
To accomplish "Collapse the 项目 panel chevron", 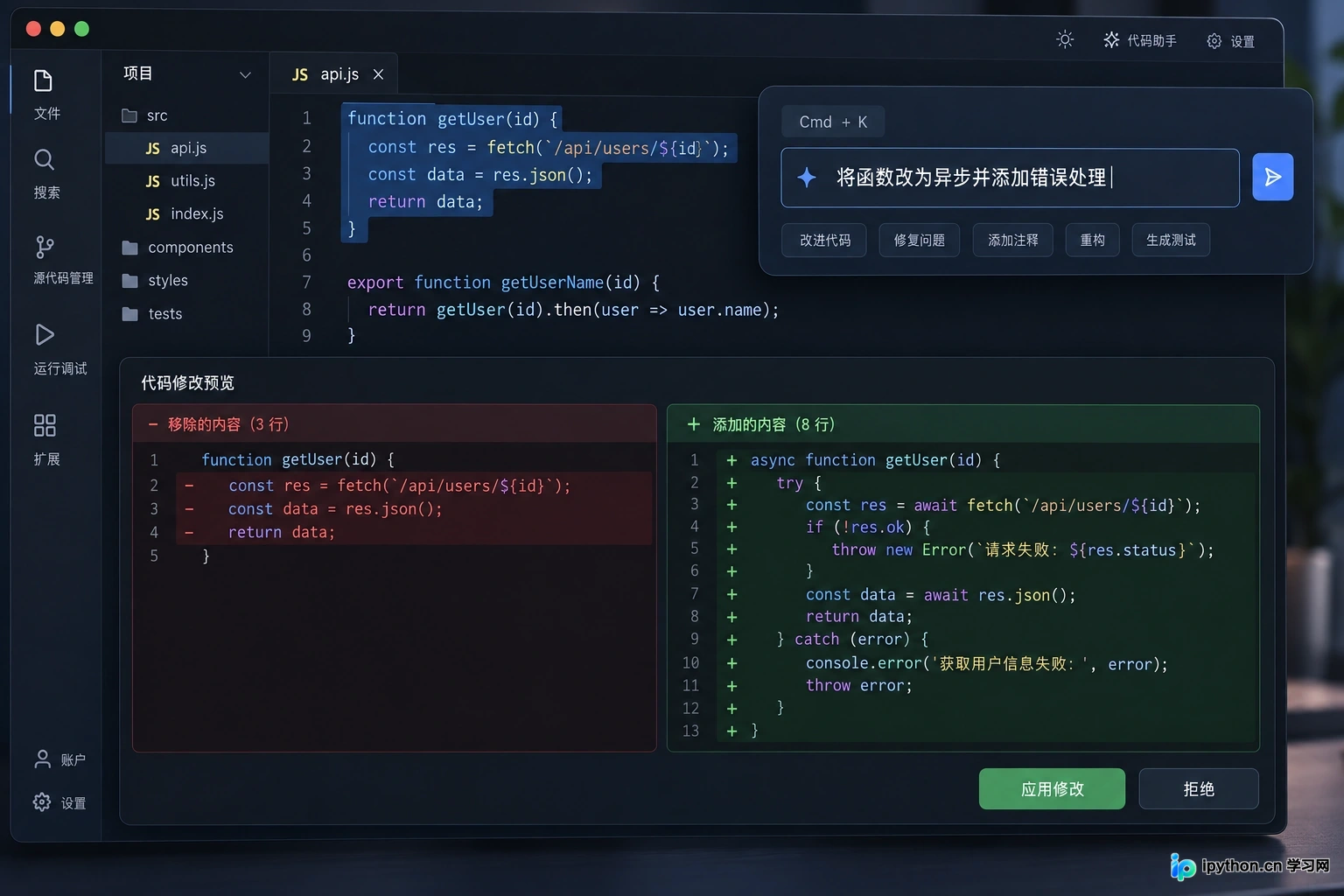I will point(245,74).
